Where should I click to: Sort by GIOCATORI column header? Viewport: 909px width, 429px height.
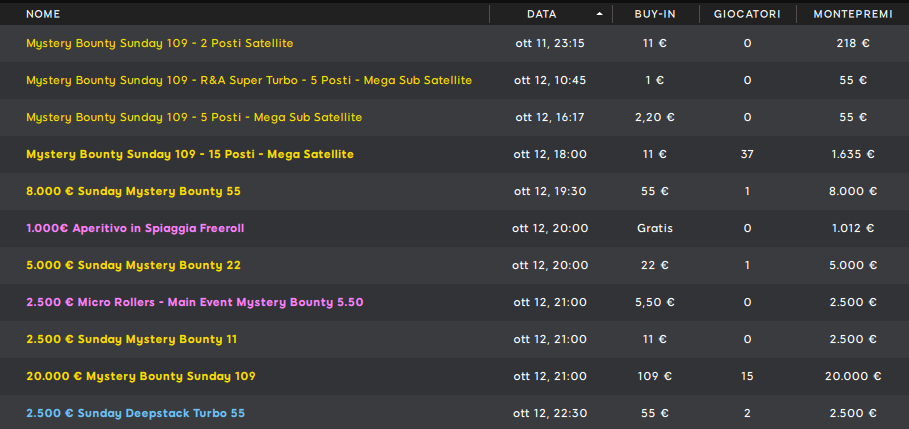pos(747,14)
